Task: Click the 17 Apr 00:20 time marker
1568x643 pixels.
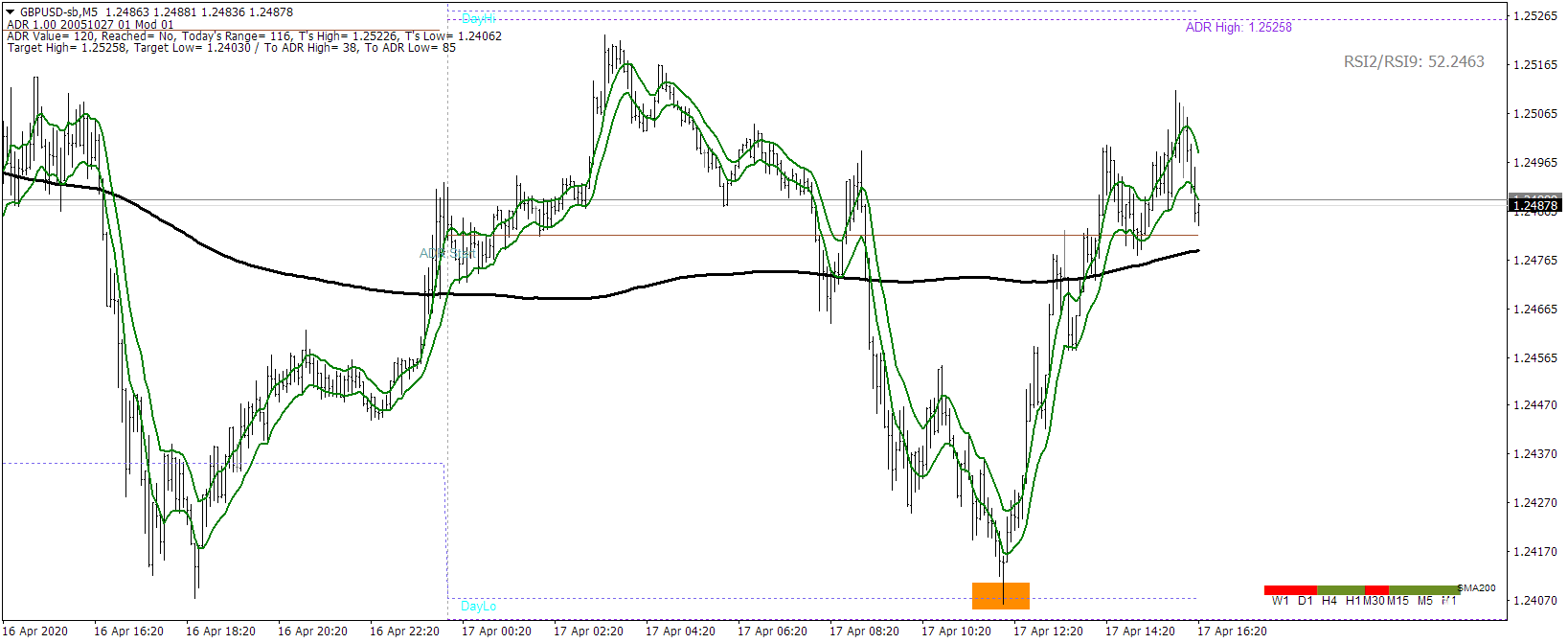Action: tap(496, 631)
